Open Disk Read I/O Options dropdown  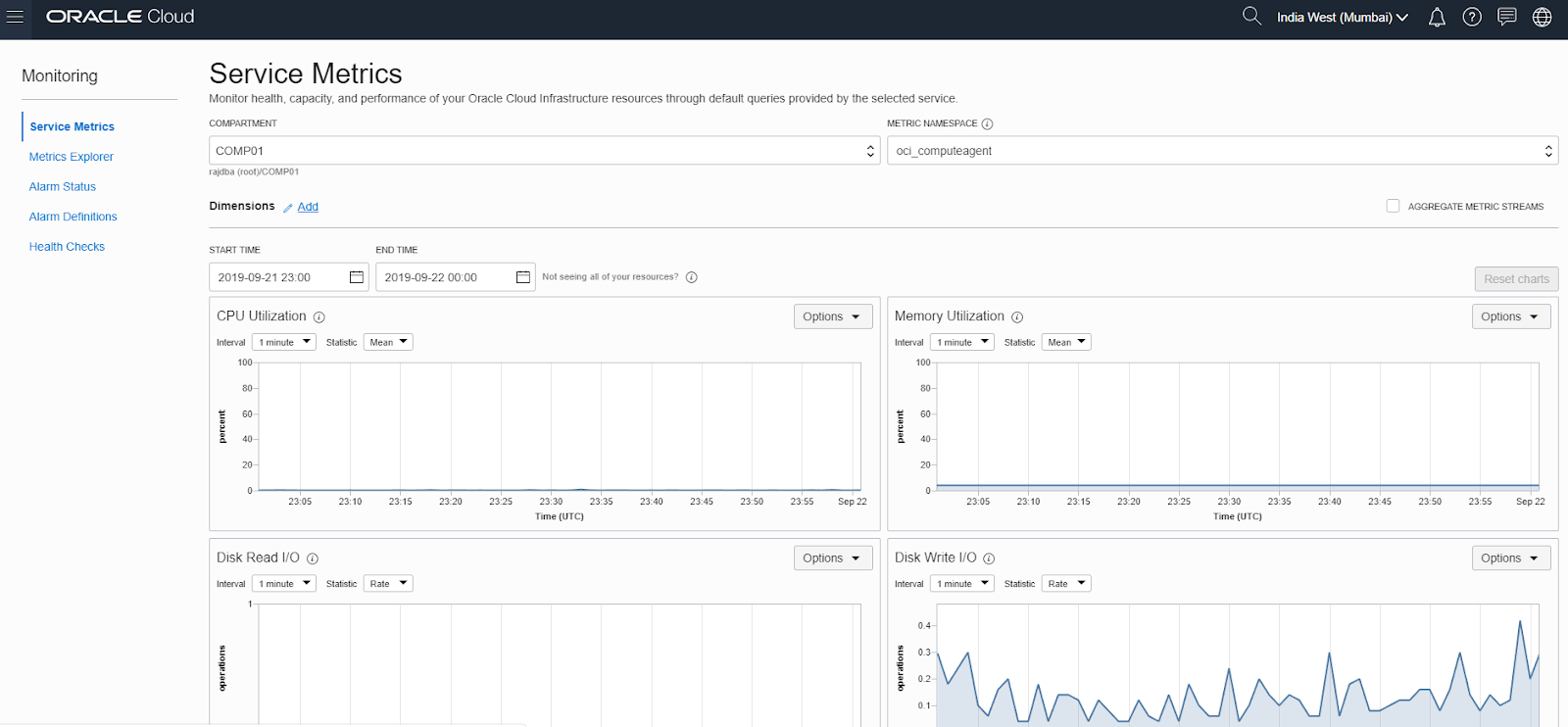click(x=833, y=558)
